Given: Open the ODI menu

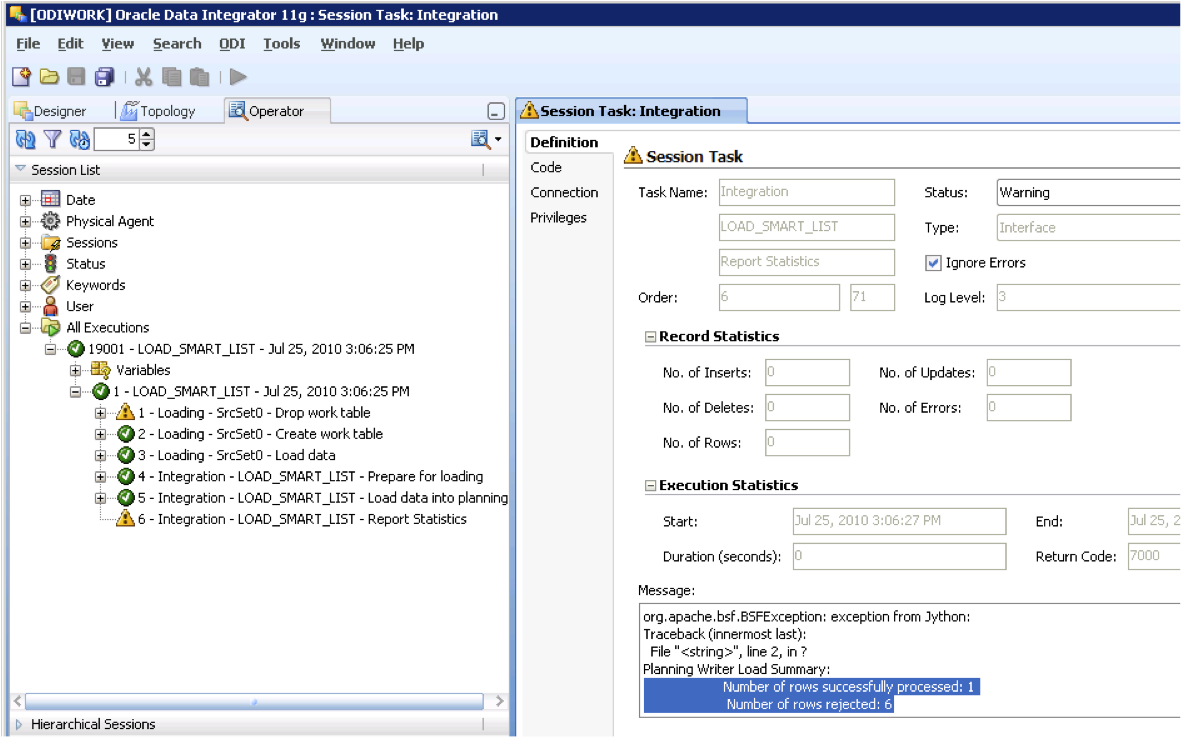Looking at the screenshot, I should click(x=232, y=44).
